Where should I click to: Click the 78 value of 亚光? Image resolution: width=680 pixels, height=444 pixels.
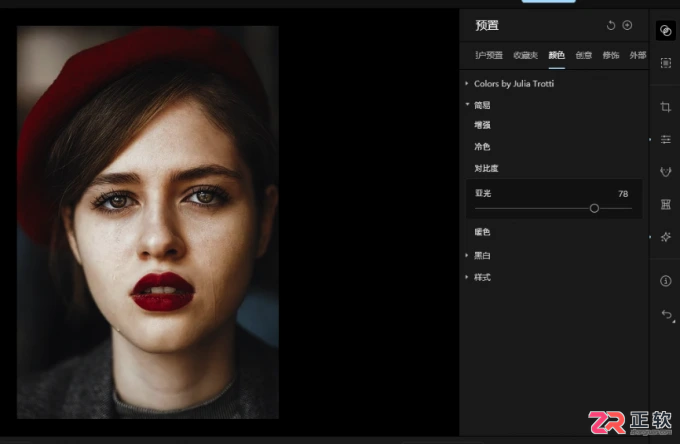click(623, 194)
